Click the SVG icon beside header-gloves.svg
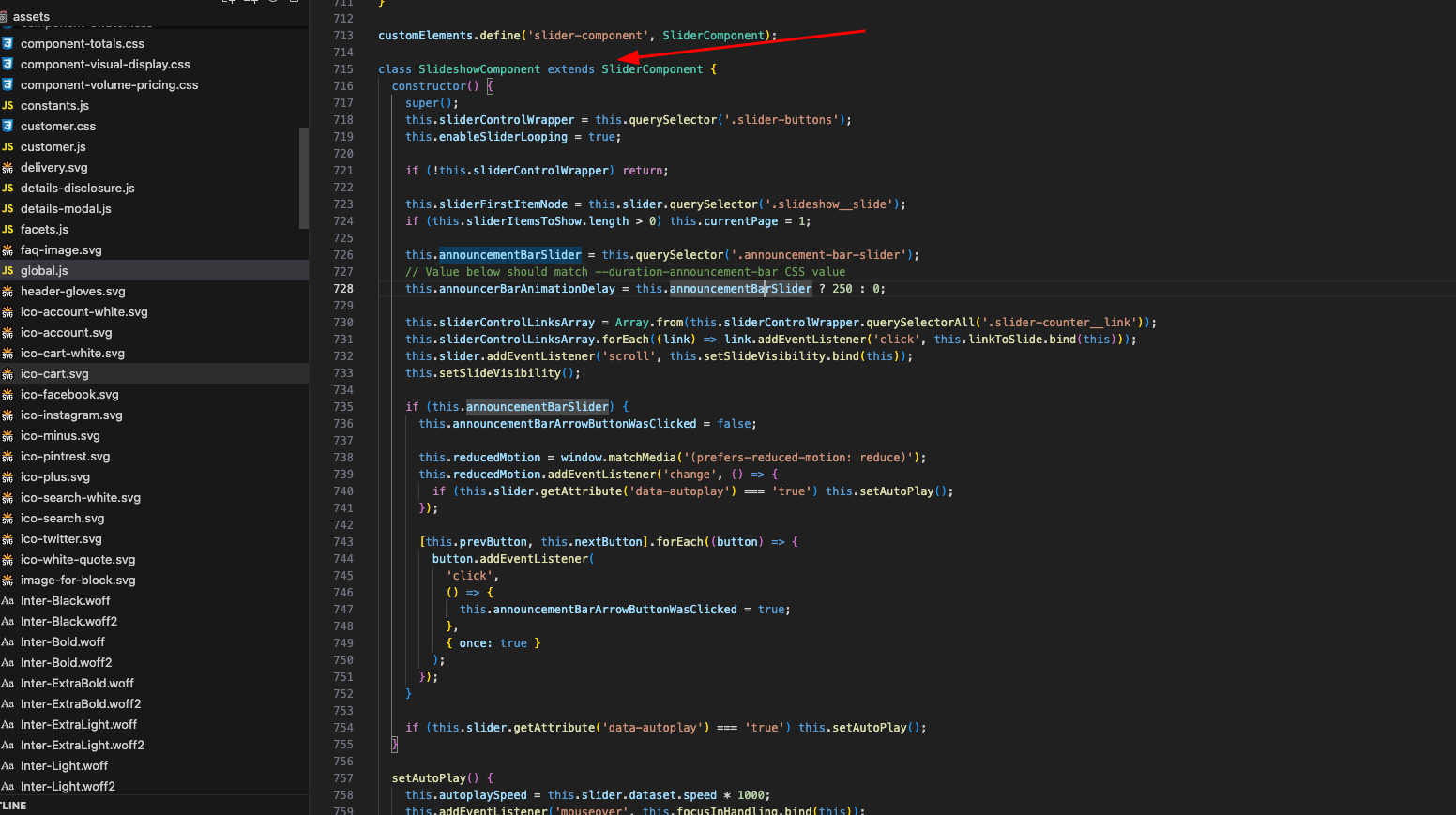 (x=8, y=292)
